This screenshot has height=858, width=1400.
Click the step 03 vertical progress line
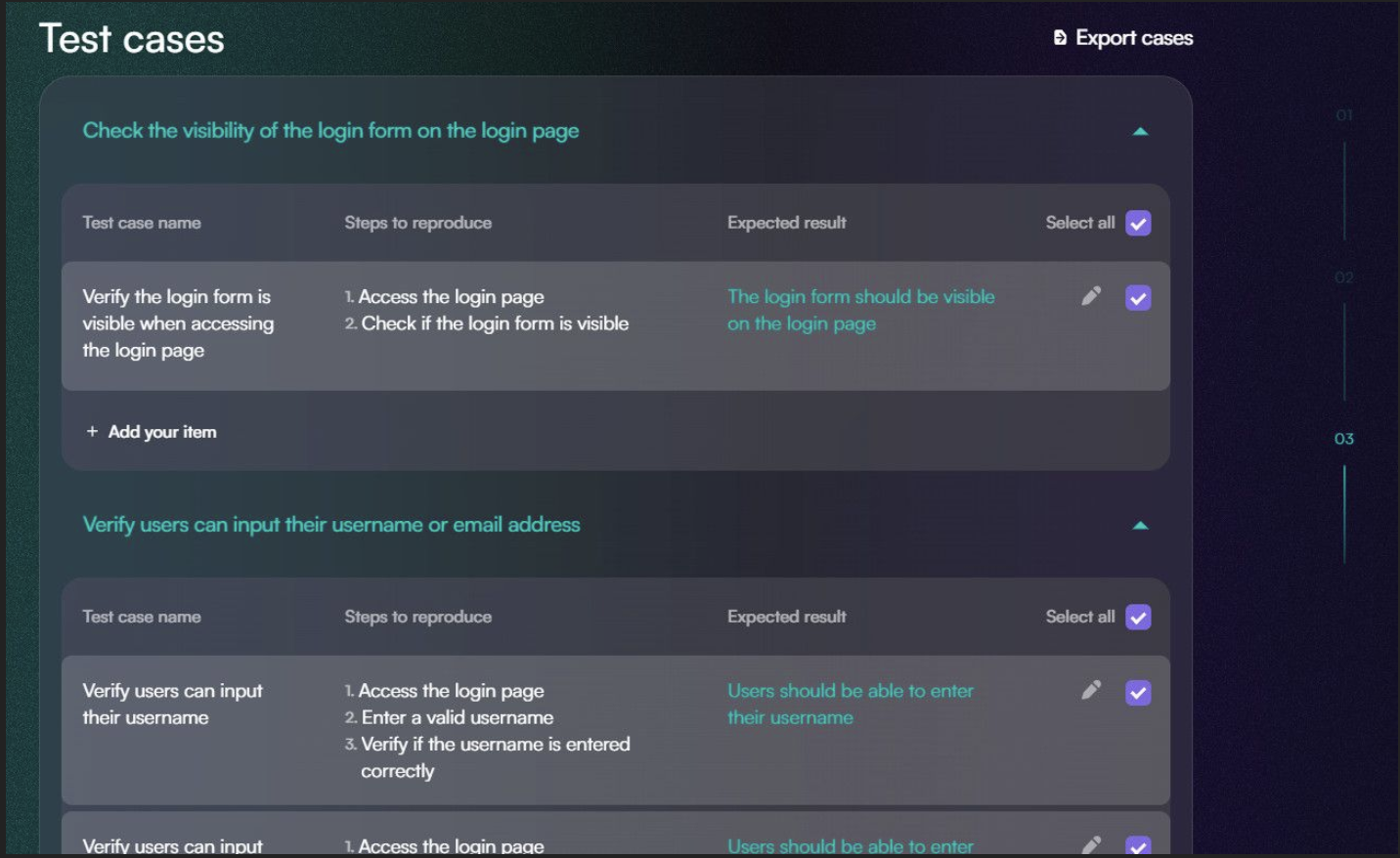(1344, 514)
